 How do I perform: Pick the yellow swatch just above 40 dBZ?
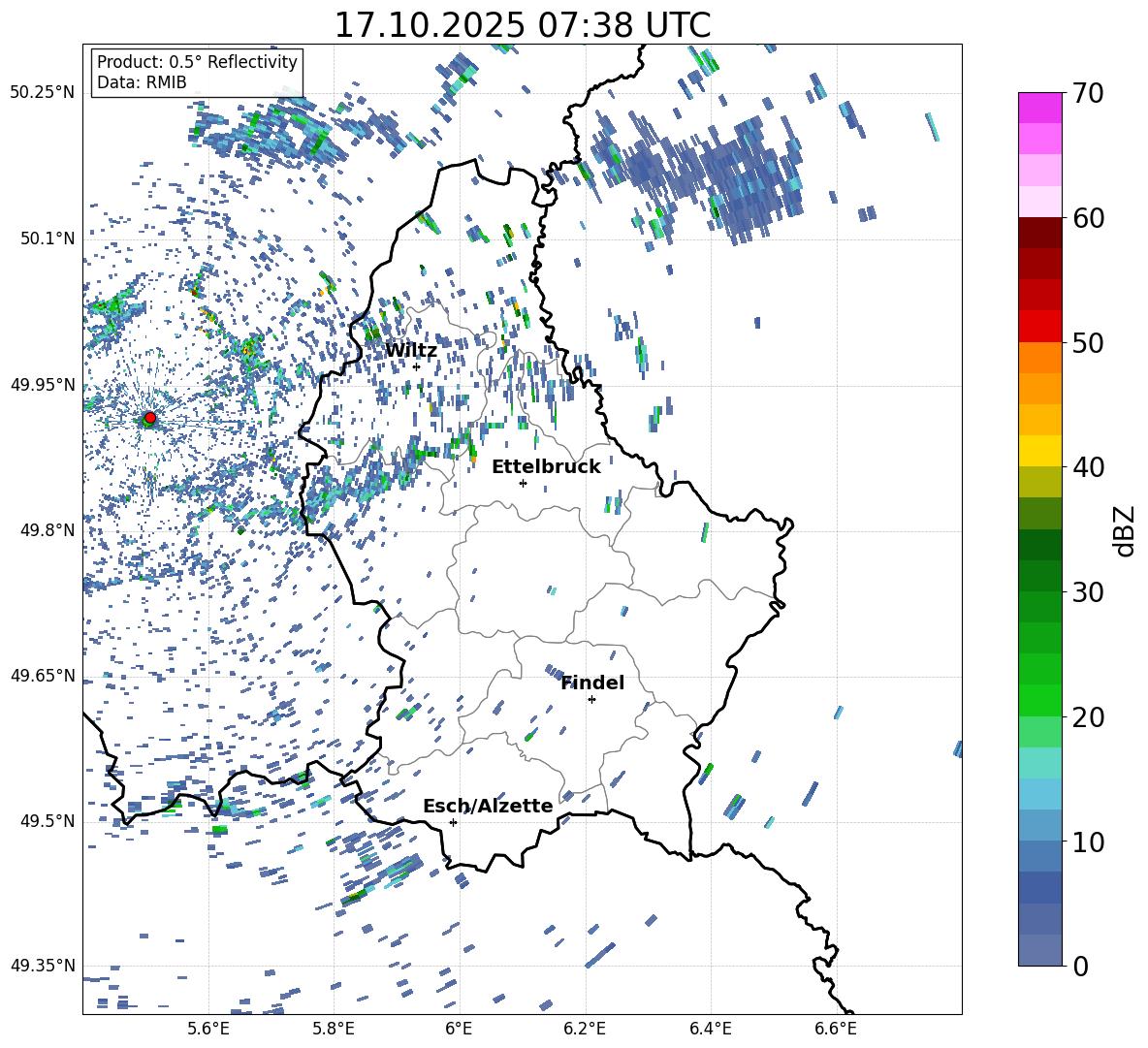[x=1040, y=450]
